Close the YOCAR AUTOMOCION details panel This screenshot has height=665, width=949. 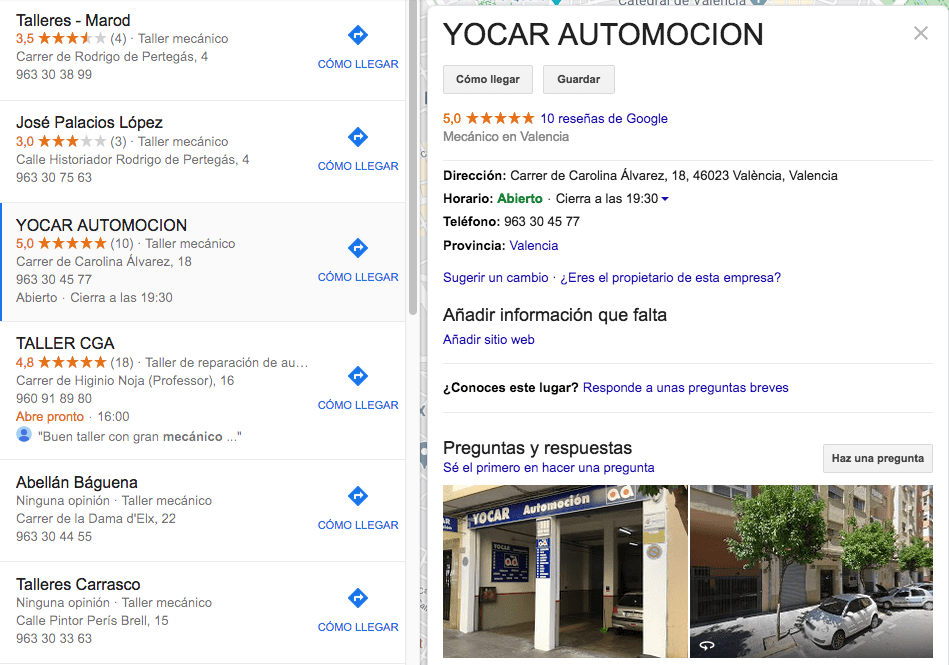pyautogui.click(x=921, y=33)
